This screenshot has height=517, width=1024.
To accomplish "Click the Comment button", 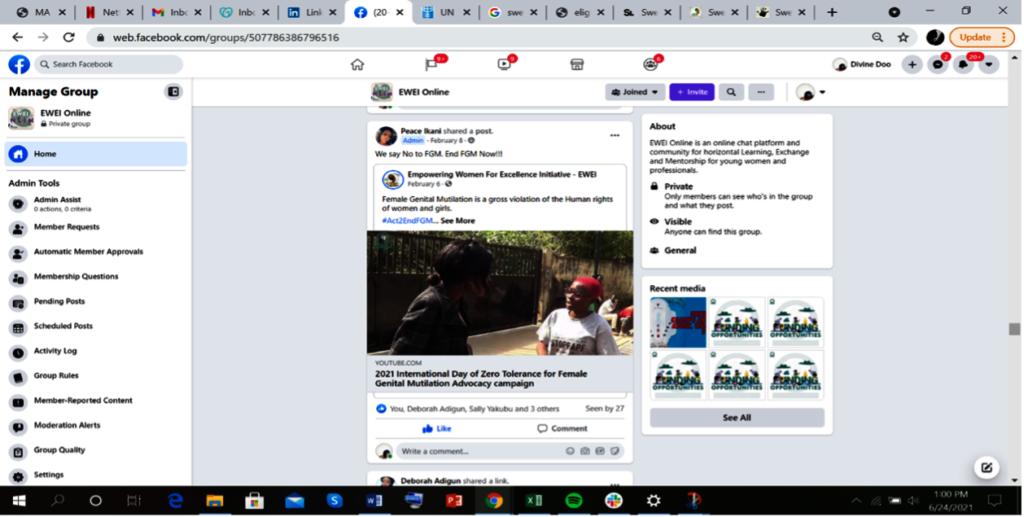I will click(562, 428).
